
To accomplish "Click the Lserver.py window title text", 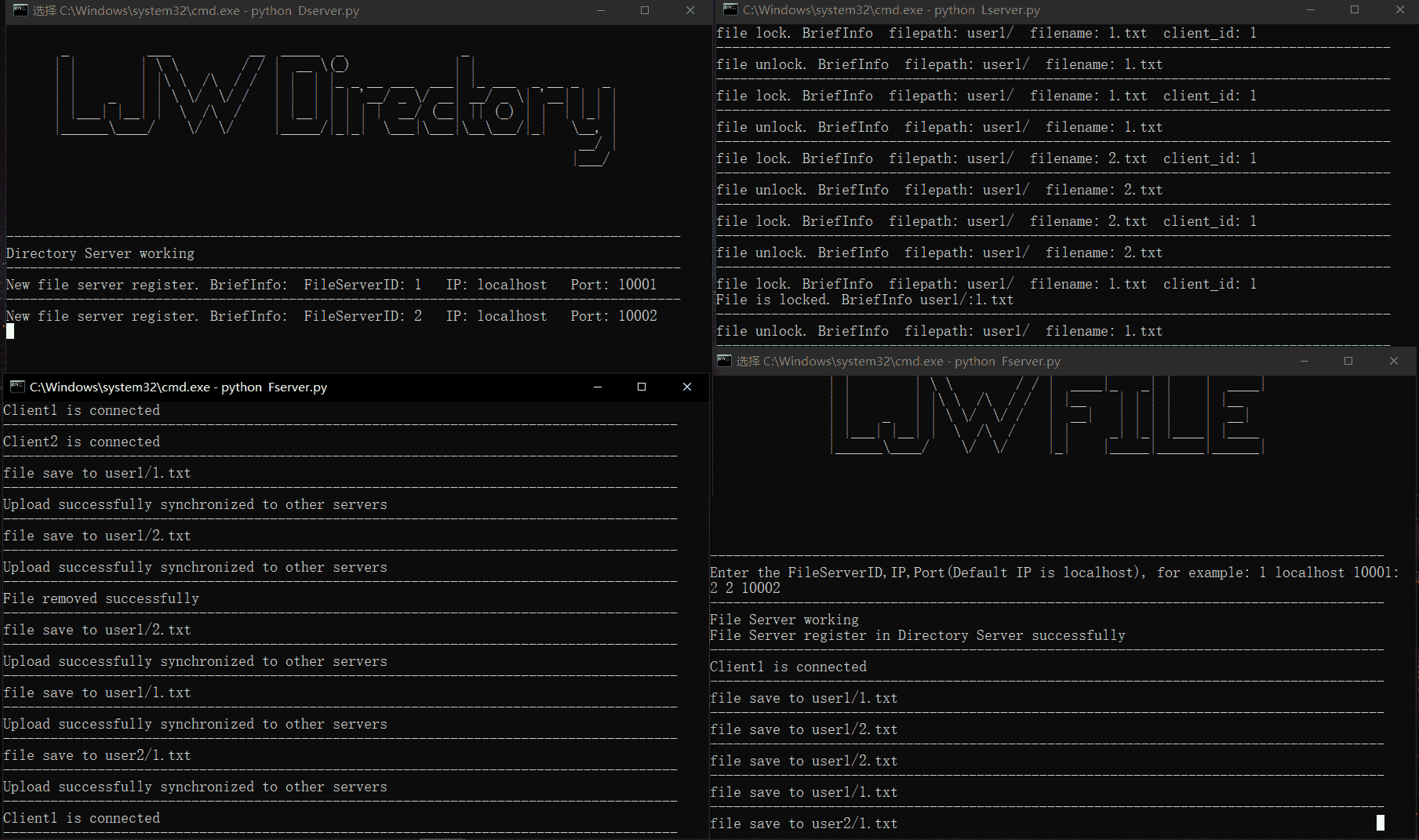I will [892, 10].
